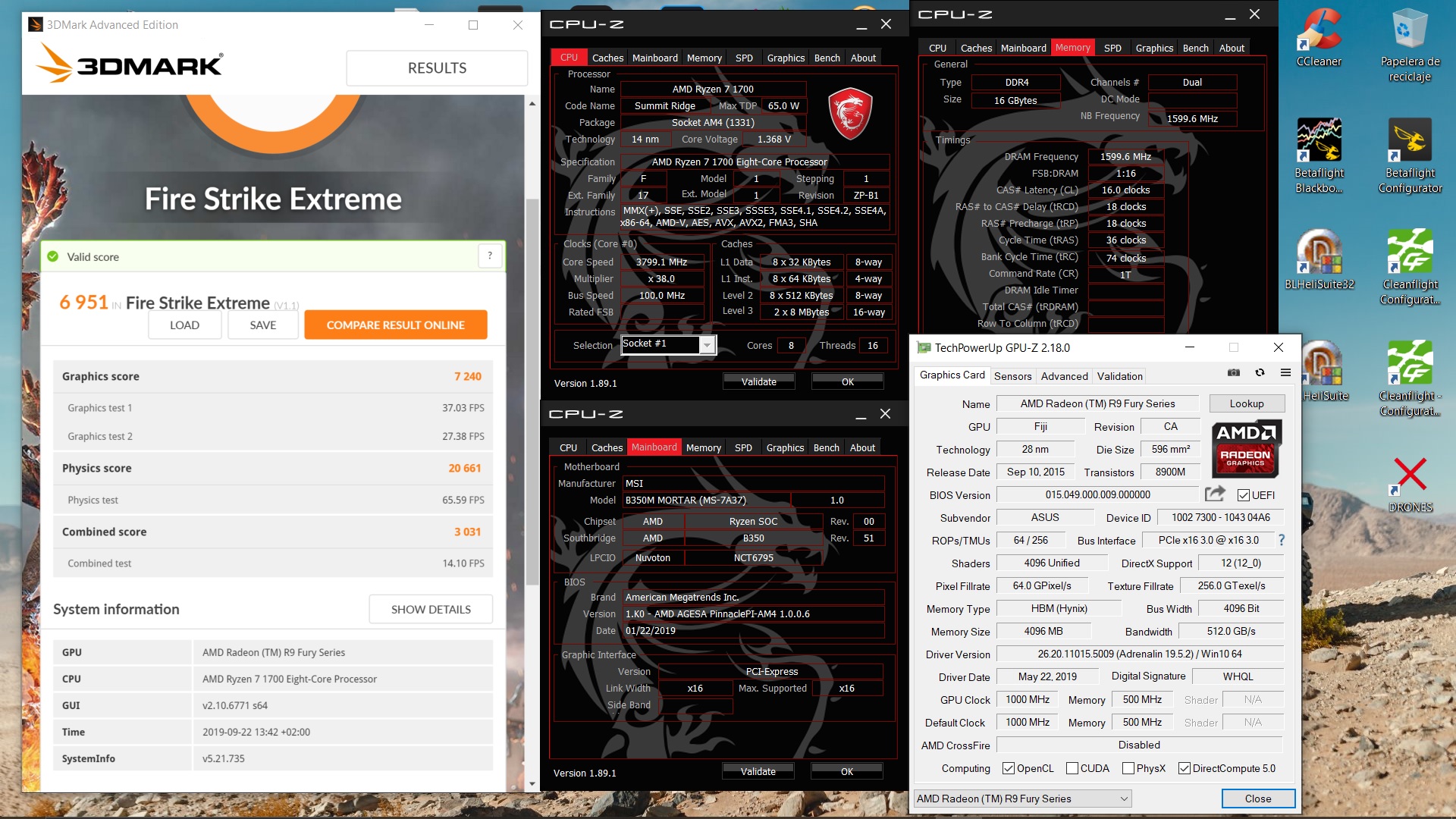This screenshot has width=1456, height=819.
Task: Open the SPD tab in the CPU-Z Memory window
Action: coord(1112,48)
